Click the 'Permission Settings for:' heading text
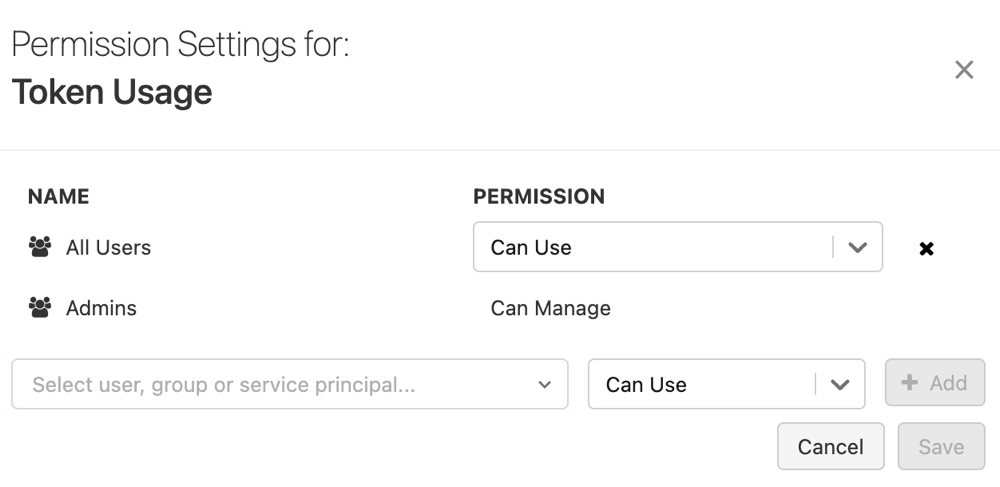The width and height of the screenshot is (1000, 487). [180, 45]
